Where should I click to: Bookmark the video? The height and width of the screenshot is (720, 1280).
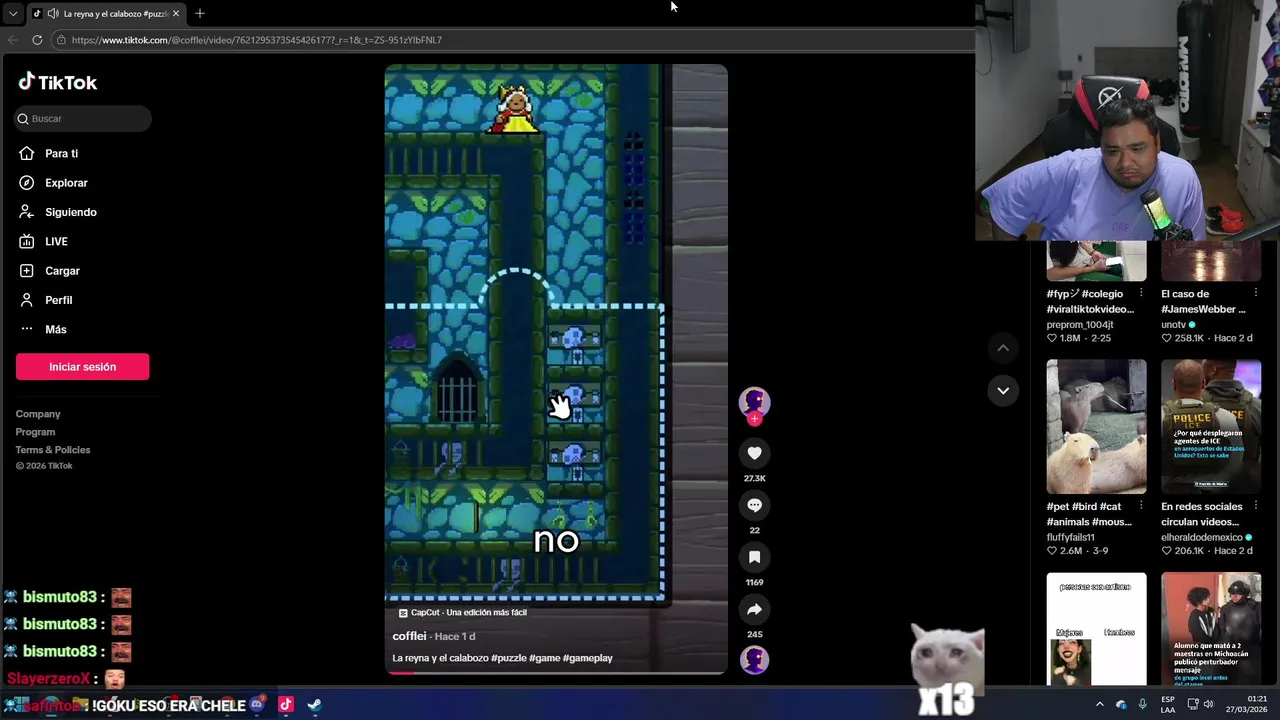(754, 557)
